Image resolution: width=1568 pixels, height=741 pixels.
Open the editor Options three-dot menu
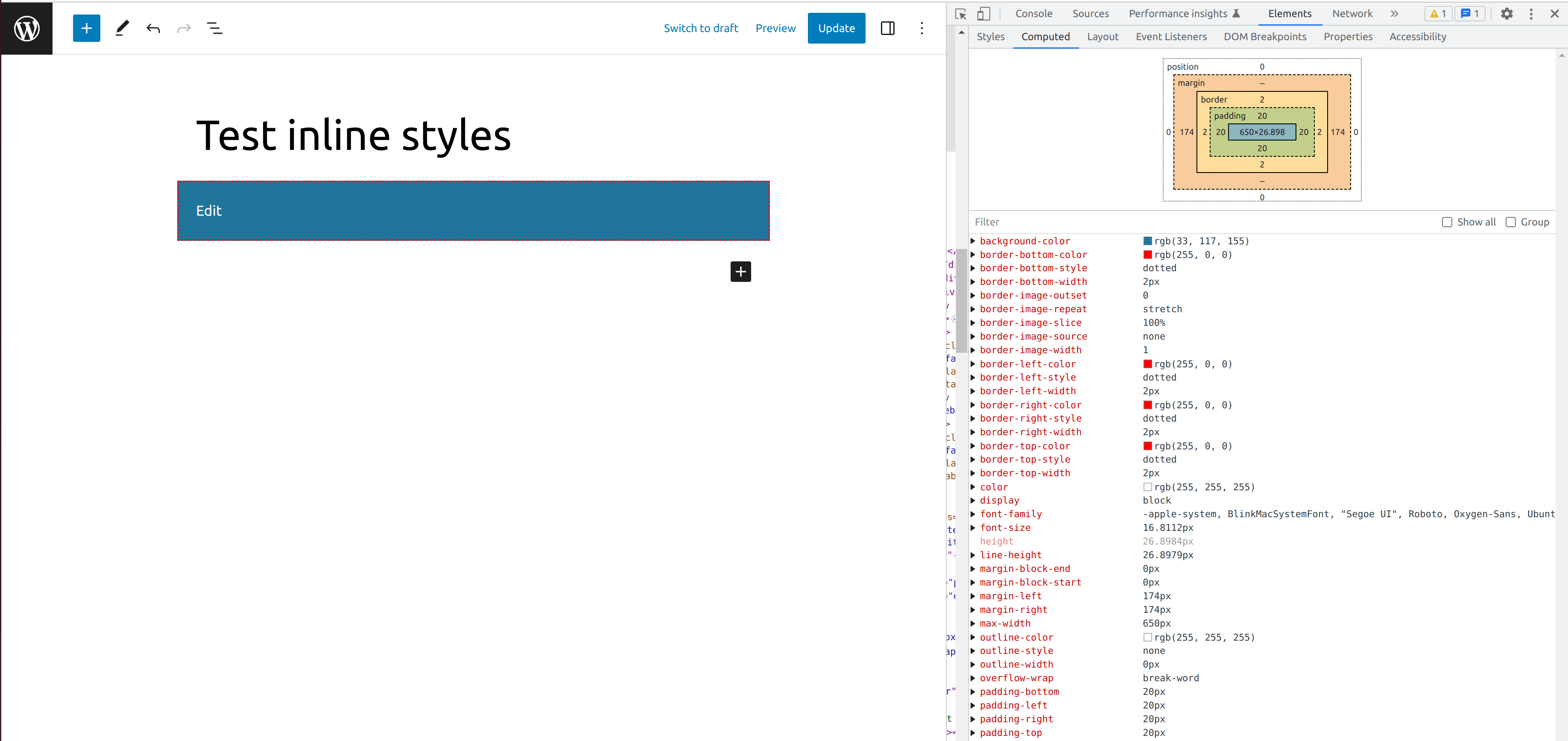[921, 28]
